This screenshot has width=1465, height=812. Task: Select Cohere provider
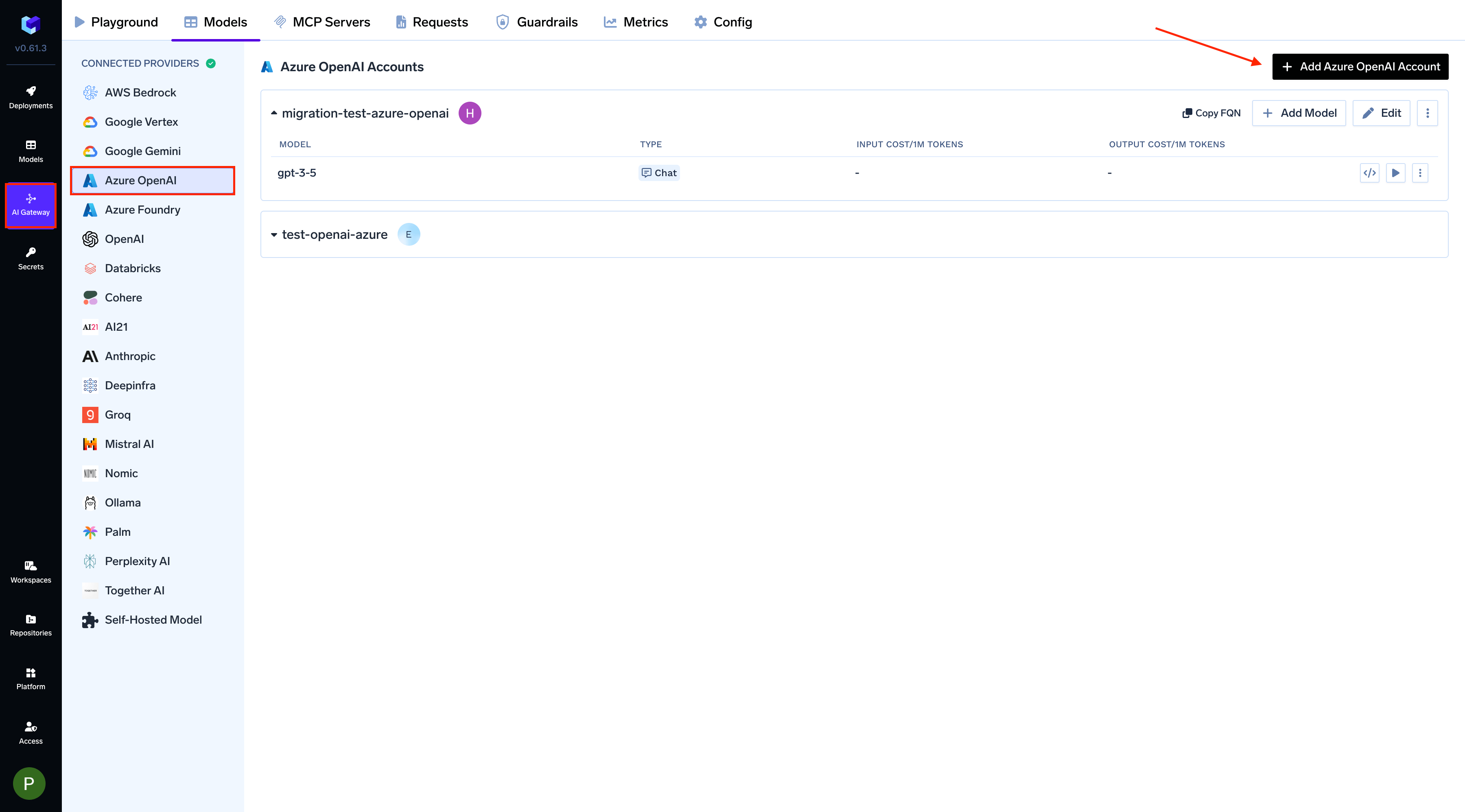(x=153, y=297)
